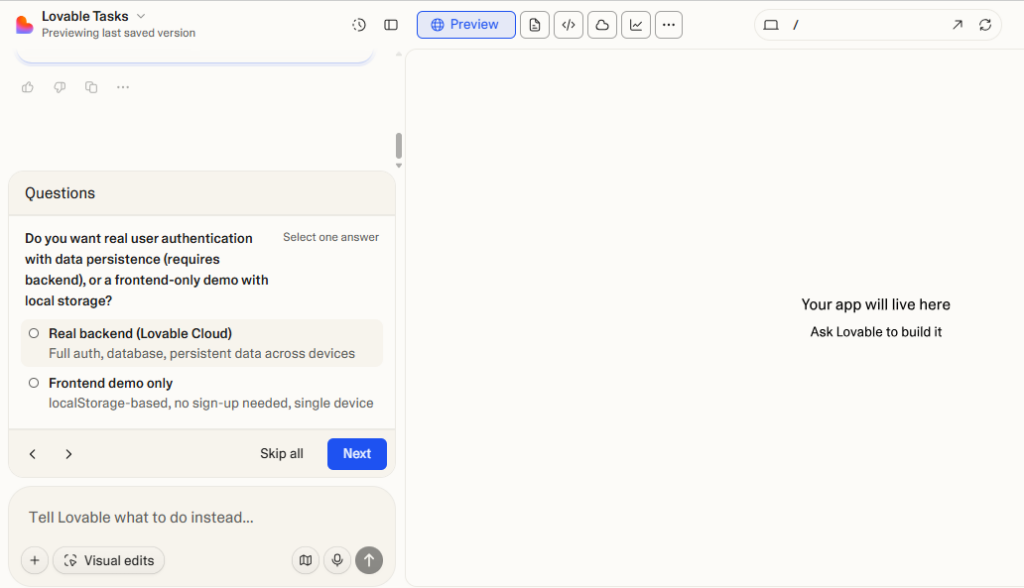This screenshot has width=1024, height=588.
Task: Open more options with the ellipsis toolbar button
Action: point(668,24)
